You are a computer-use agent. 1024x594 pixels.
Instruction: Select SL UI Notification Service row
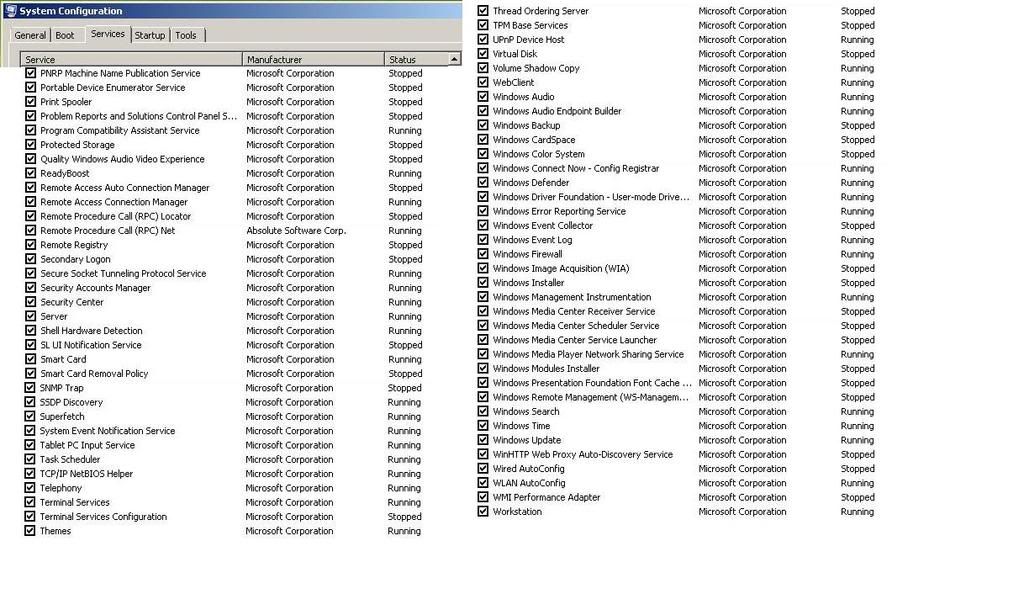tap(223, 345)
